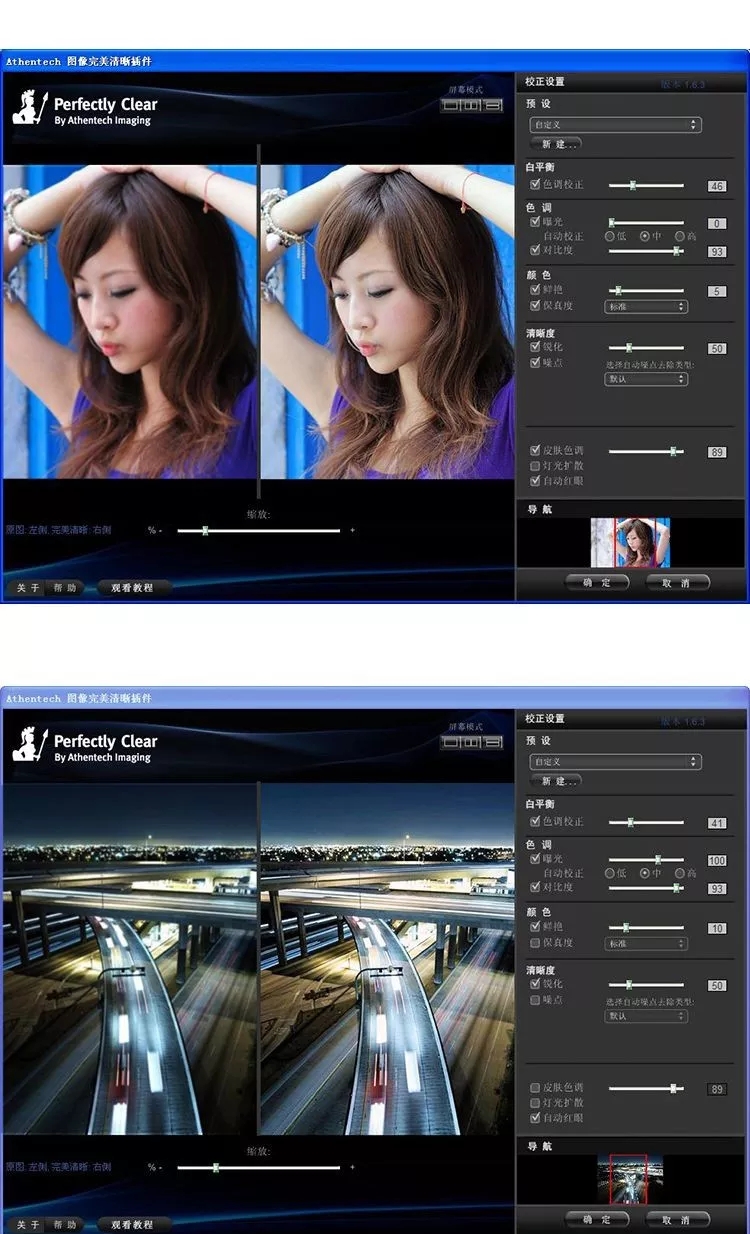
Task: Select stacked-panes screen mode icon in highway window
Action: (492, 741)
